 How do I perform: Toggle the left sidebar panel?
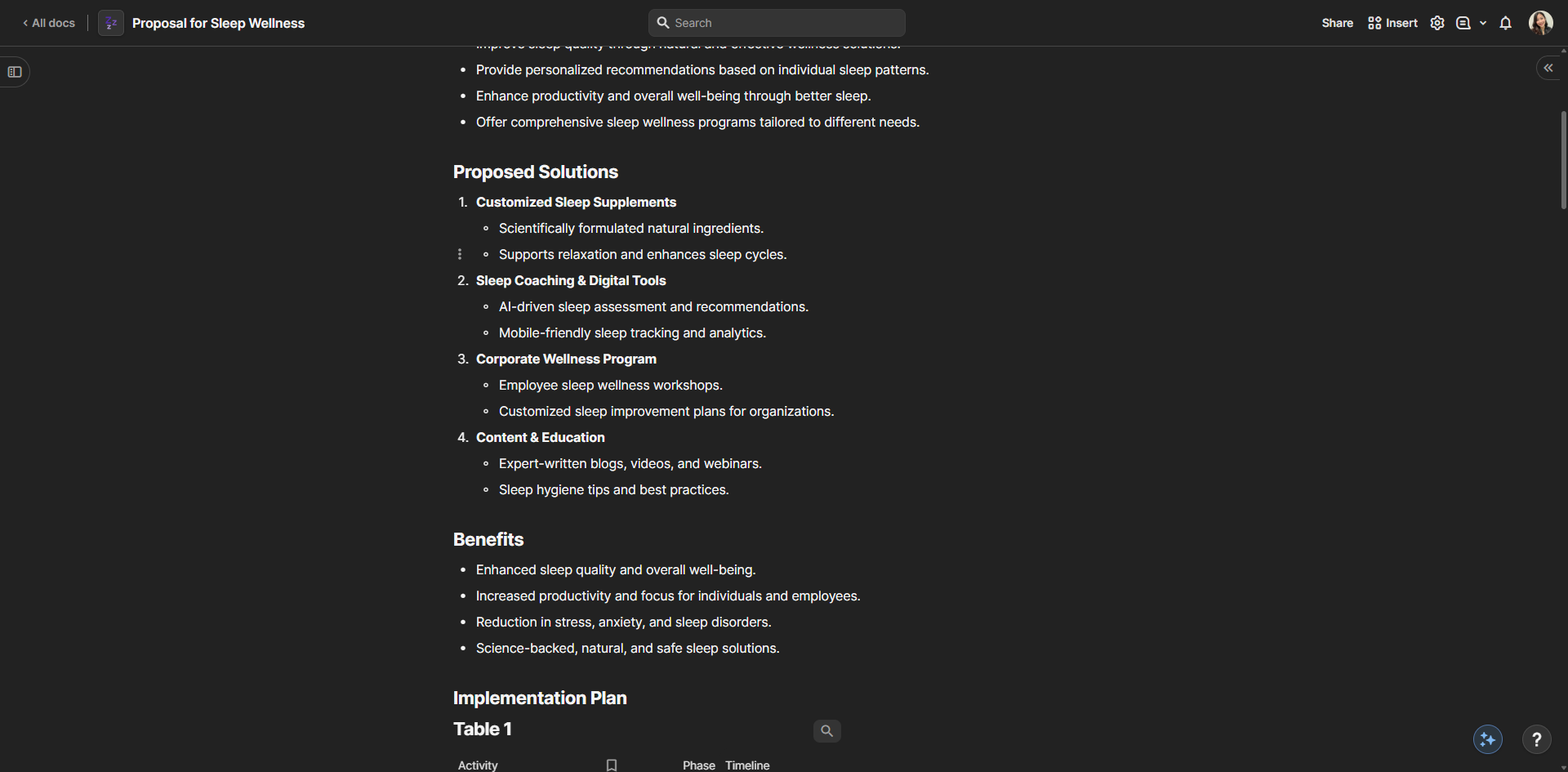(15, 72)
